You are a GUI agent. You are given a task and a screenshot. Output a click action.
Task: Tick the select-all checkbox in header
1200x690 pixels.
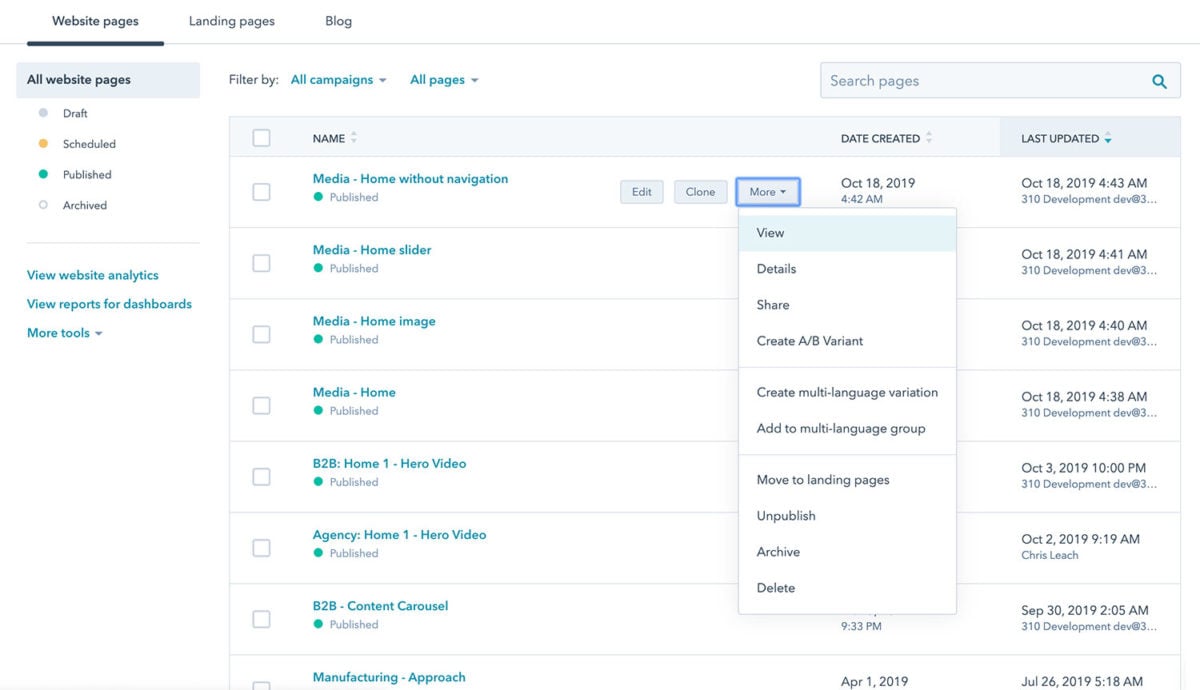point(261,138)
